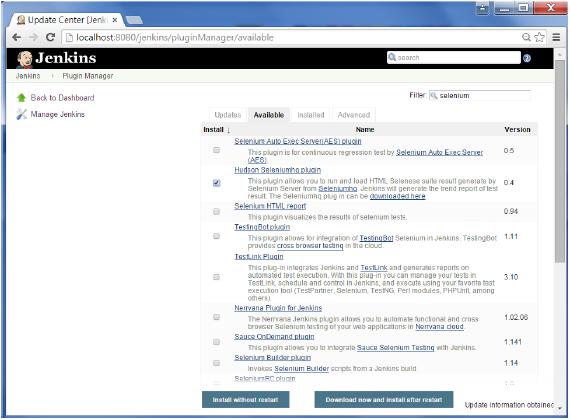This screenshot has height=419, width=570.
Task: Bookmark the page using the star icon
Action: 539,37
